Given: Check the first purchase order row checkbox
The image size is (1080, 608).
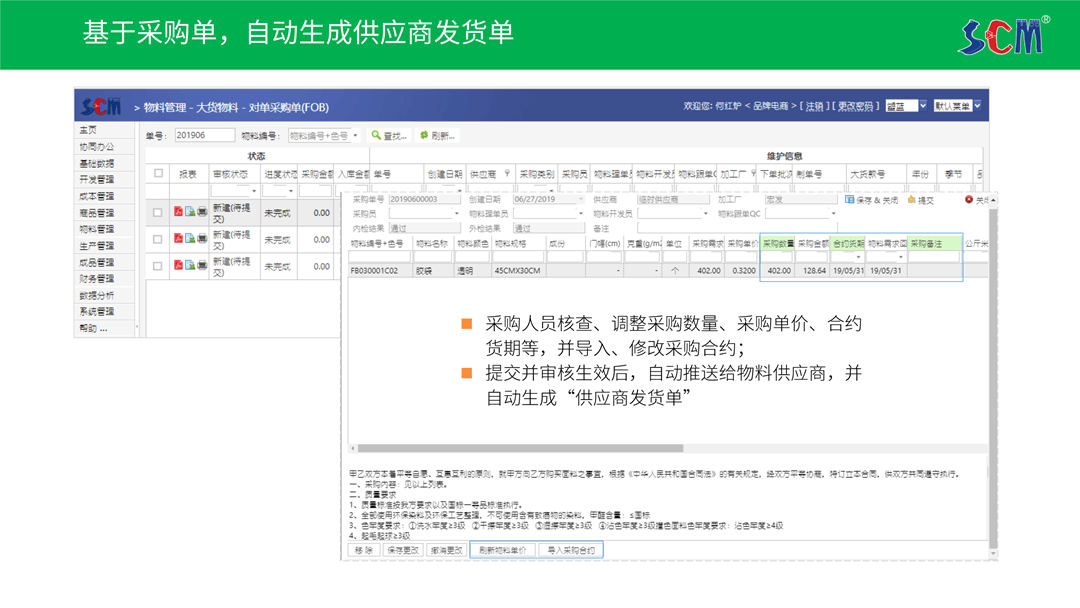Looking at the screenshot, I should point(157,212).
